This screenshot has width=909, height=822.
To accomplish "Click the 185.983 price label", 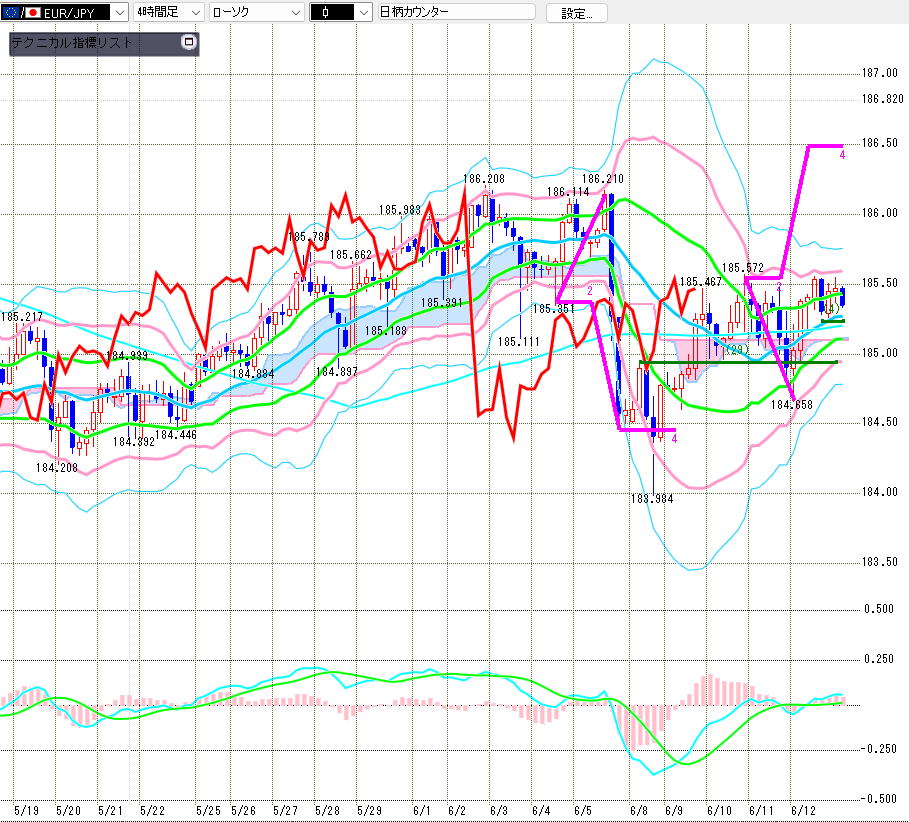I will click(400, 210).
